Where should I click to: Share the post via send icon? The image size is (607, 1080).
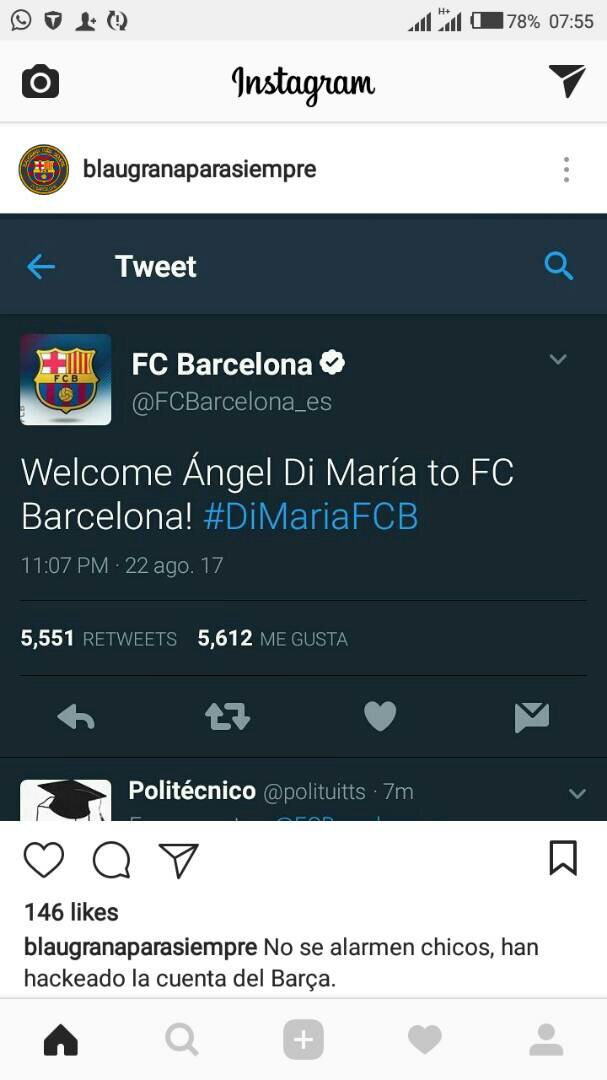pos(178,860)
